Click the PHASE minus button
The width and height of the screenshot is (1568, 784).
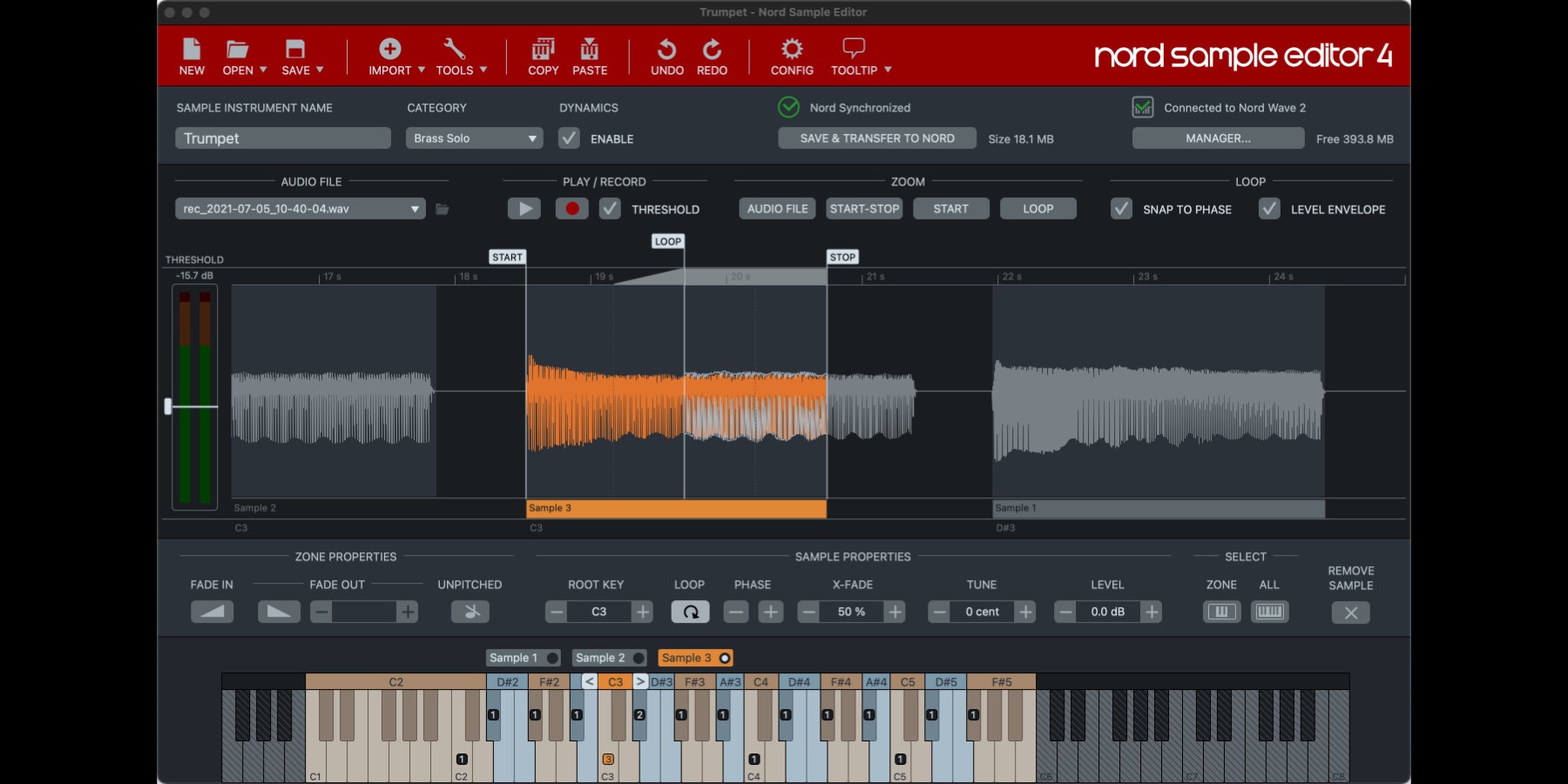point(736,612)
